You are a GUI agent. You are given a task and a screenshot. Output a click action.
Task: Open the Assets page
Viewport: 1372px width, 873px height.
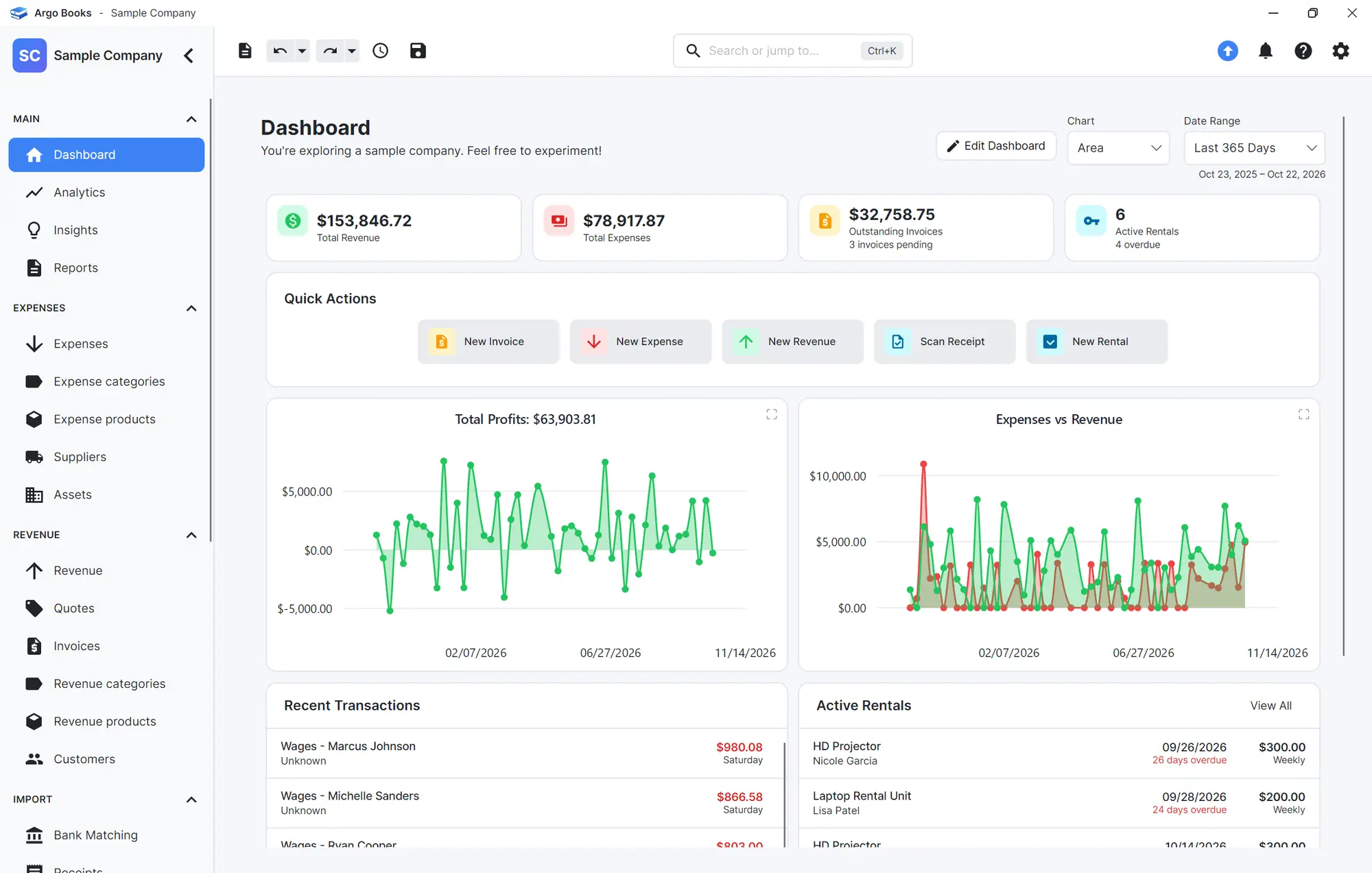click(106, 494)
